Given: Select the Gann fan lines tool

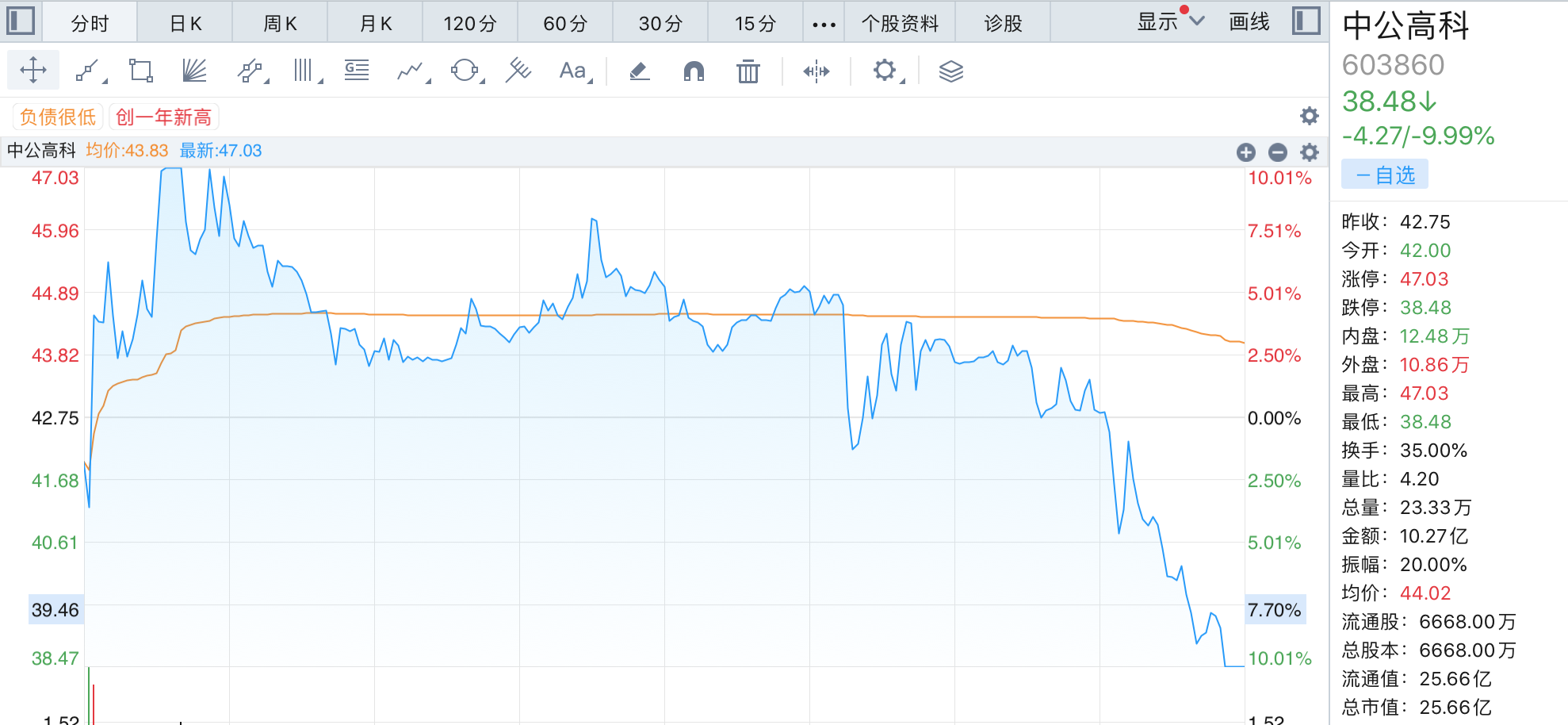Looking at the screenshot, I should (x=194, y=71).
